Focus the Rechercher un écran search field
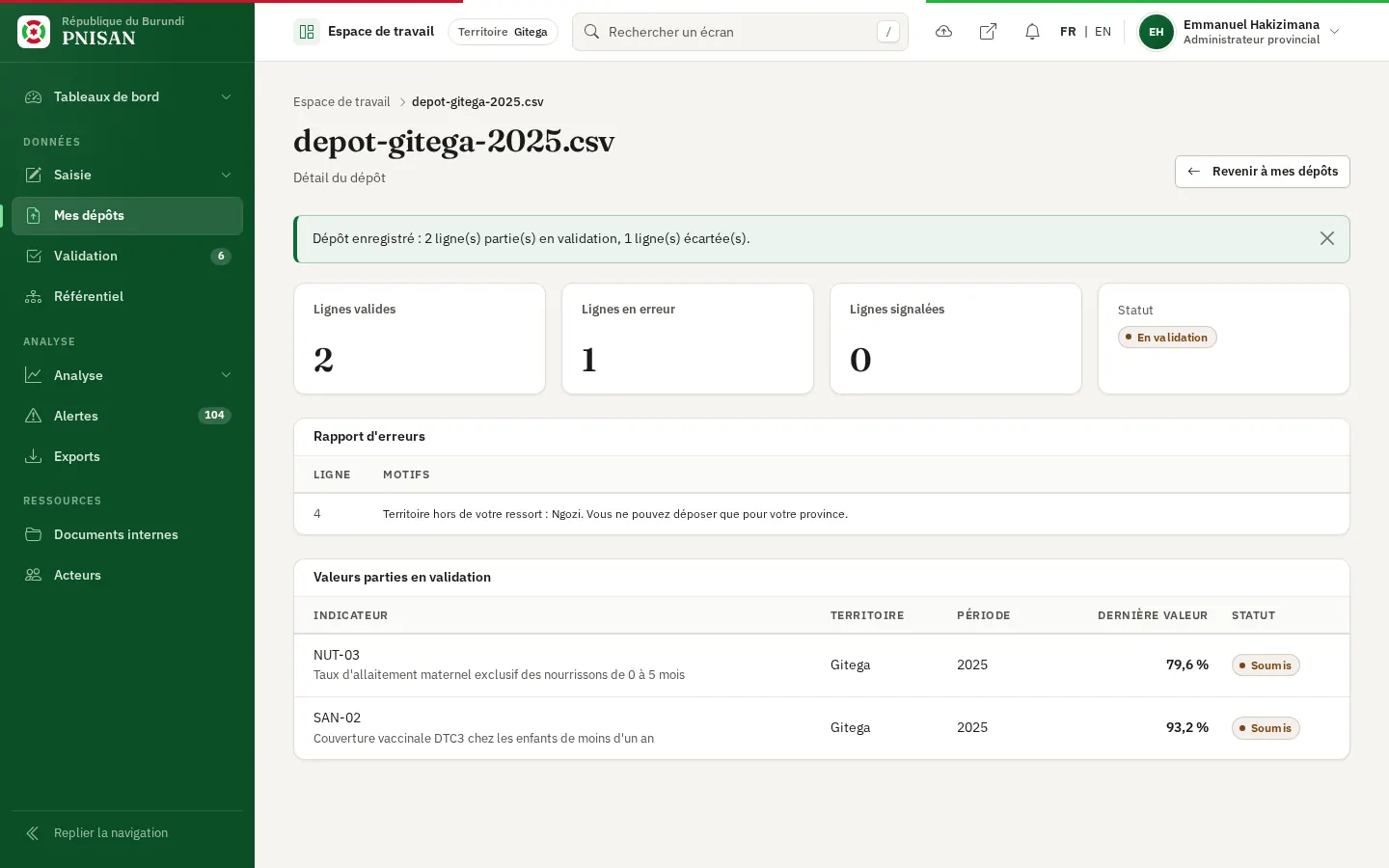1389x868 pixels. tap(740, 32)
